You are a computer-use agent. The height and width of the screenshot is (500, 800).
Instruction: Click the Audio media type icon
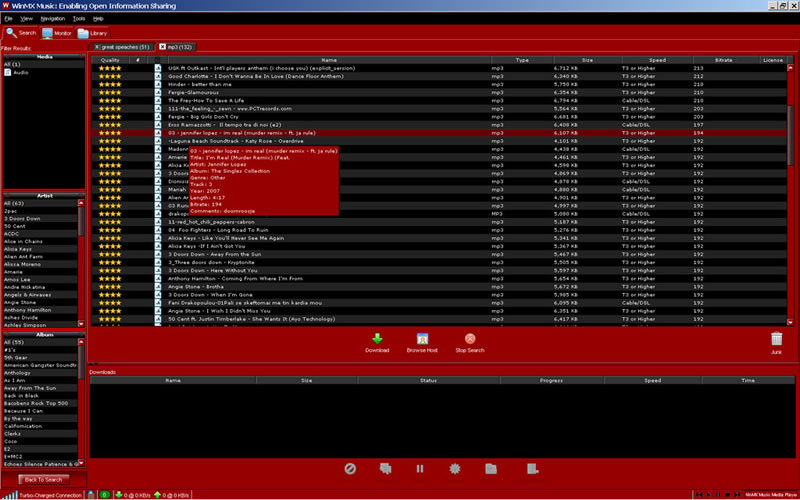click(8, 72)
